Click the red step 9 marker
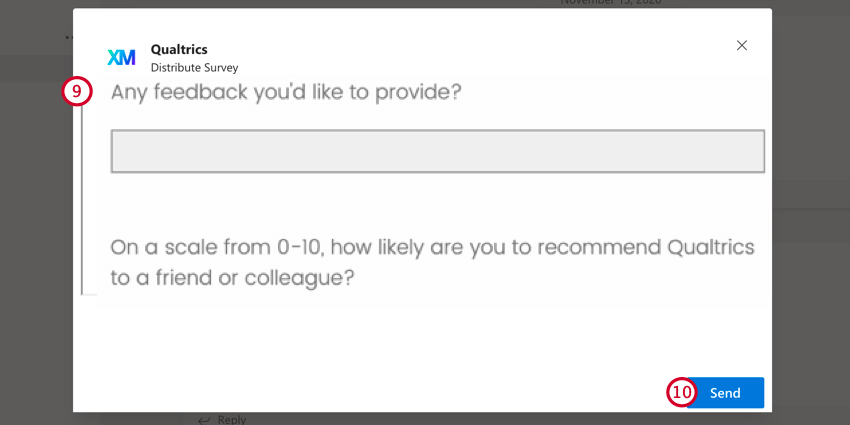Screen dimensions: 850x425 (x=77, y=92)
